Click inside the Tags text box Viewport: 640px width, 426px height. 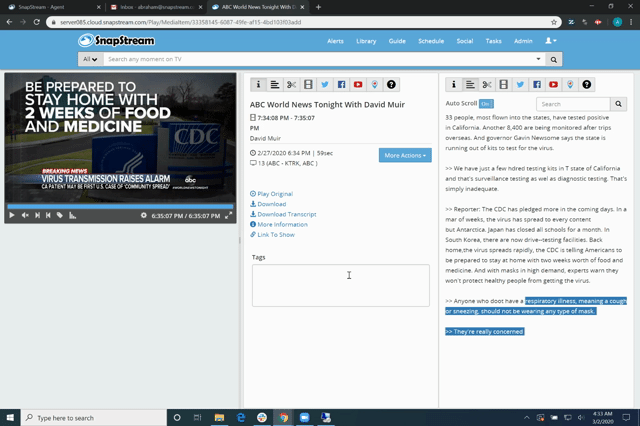[x=341, y=285]
